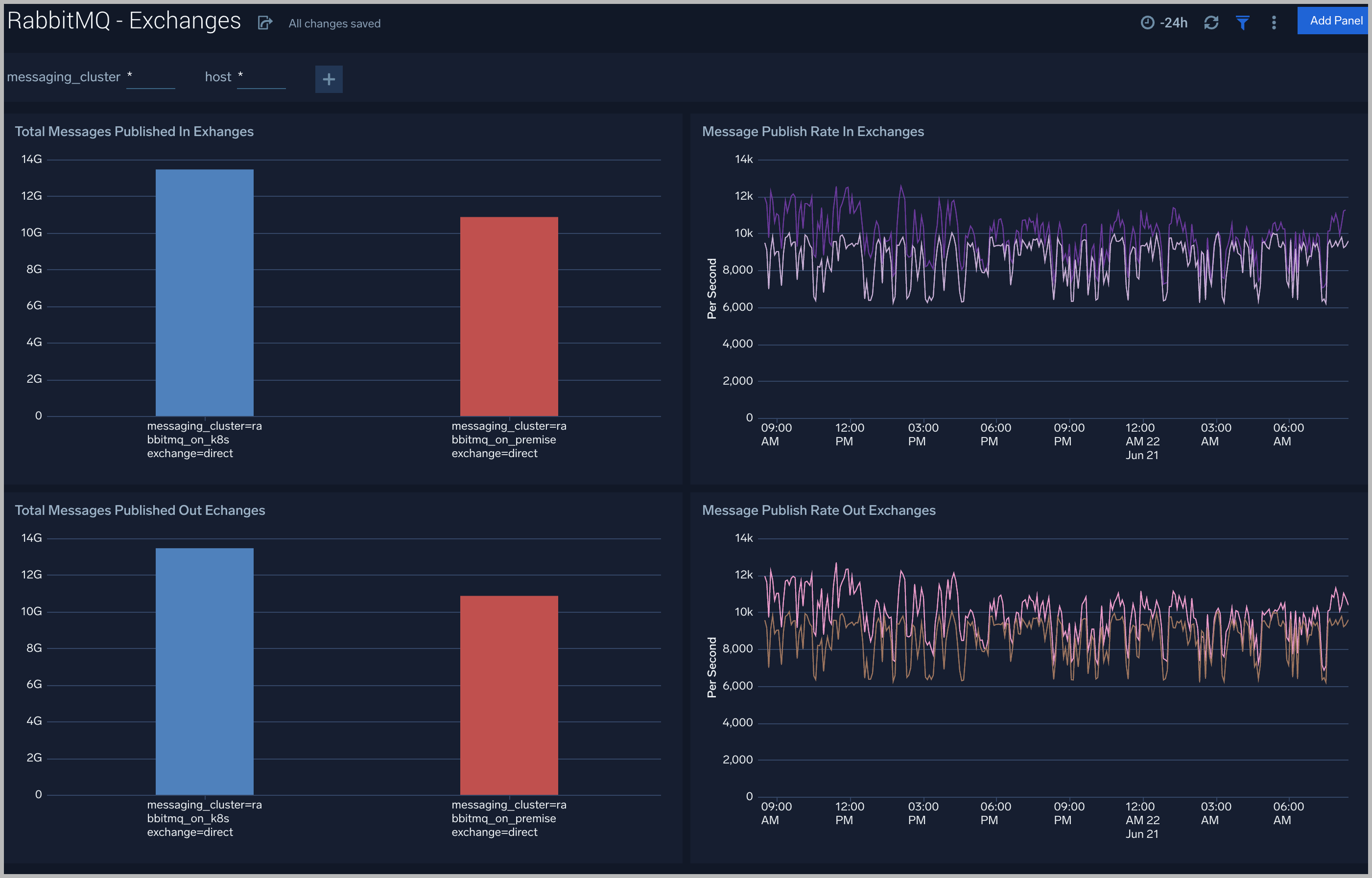
Task: Click the All changes saved status text
Action: tap(334, 23)
